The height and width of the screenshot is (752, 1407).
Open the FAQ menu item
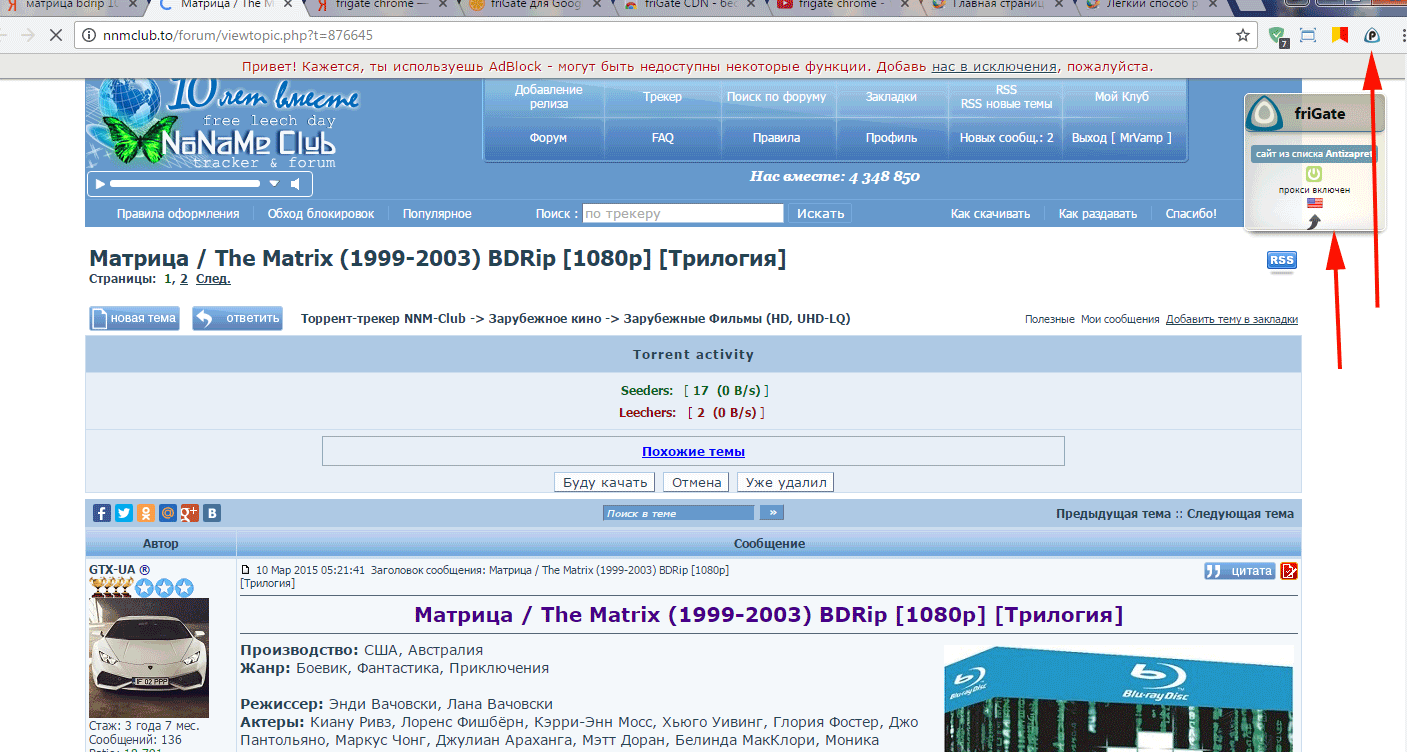click(663, 138)
